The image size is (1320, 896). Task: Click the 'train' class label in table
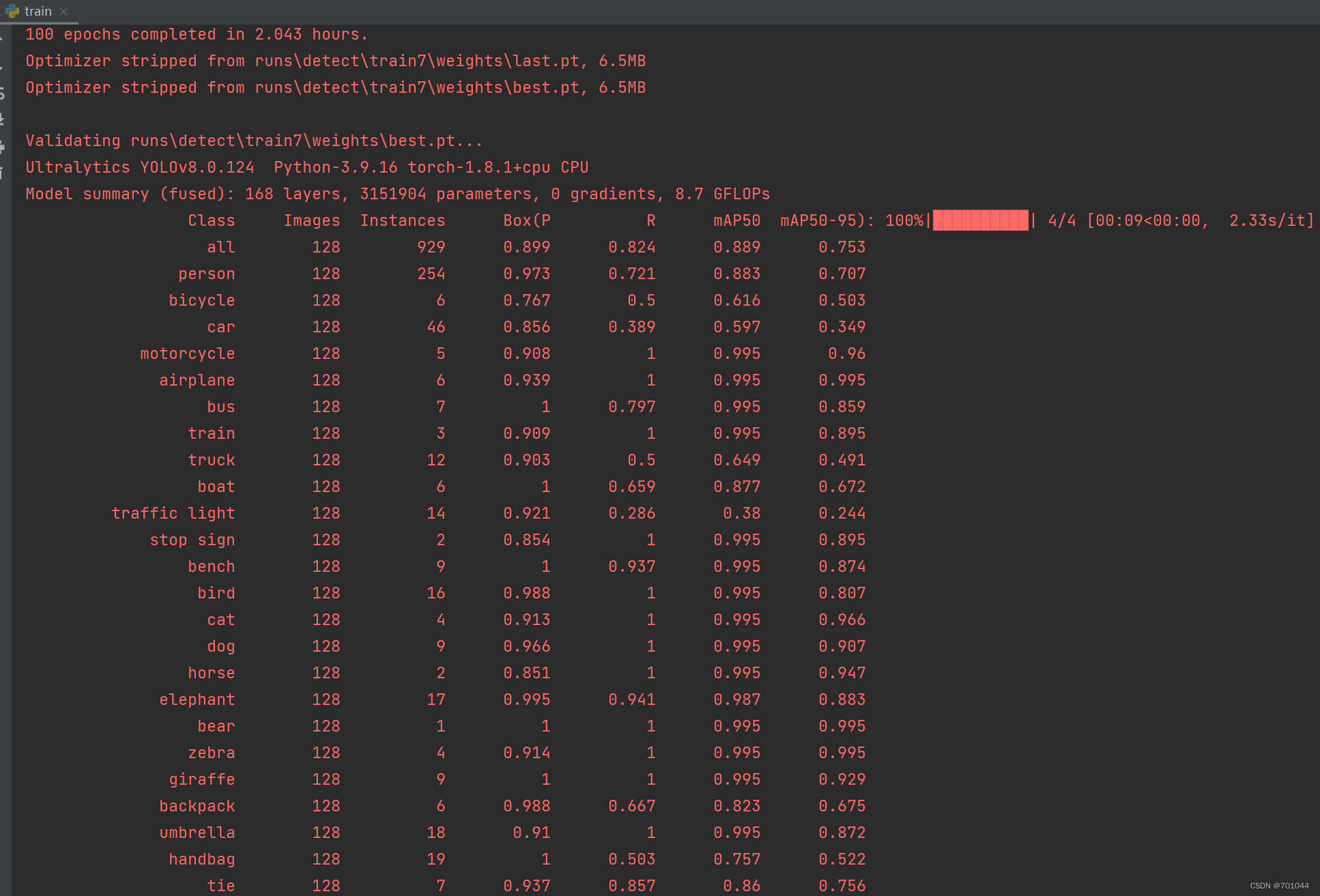coord(212,433)
